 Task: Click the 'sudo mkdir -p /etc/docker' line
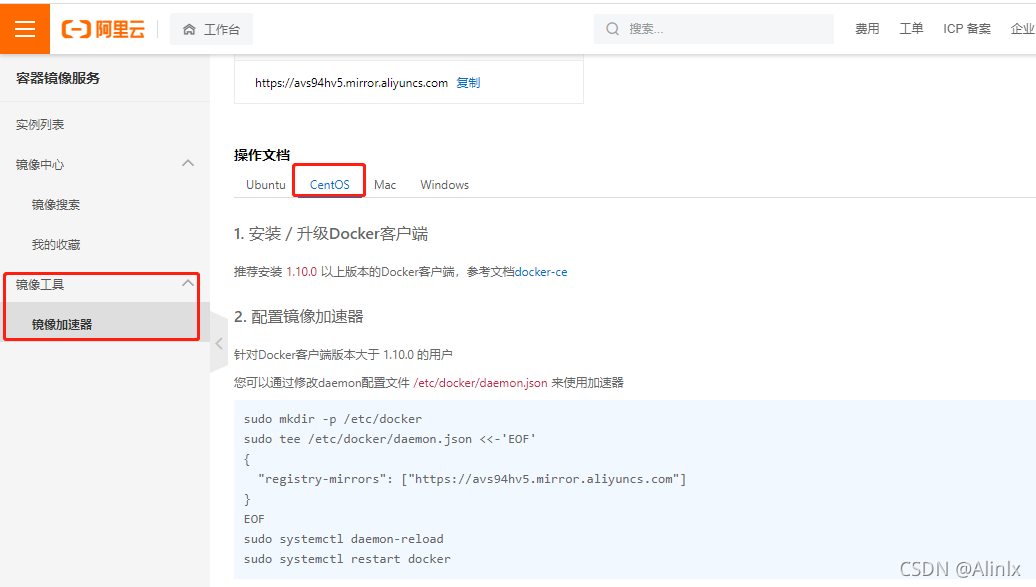[x=333, y=419]
